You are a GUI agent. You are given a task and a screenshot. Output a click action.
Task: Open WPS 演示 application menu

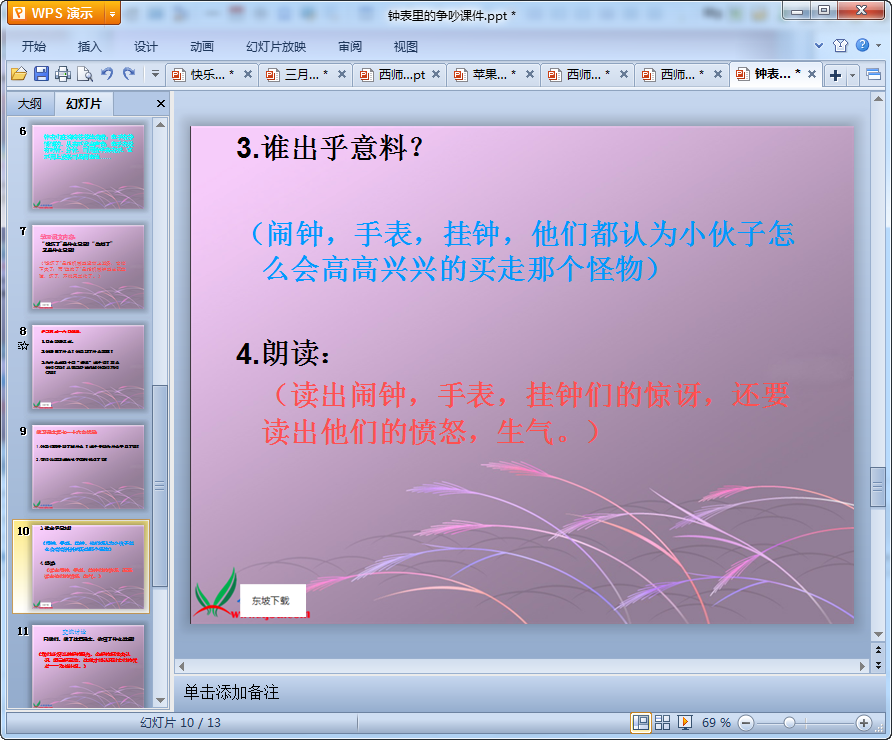point(56,13)
